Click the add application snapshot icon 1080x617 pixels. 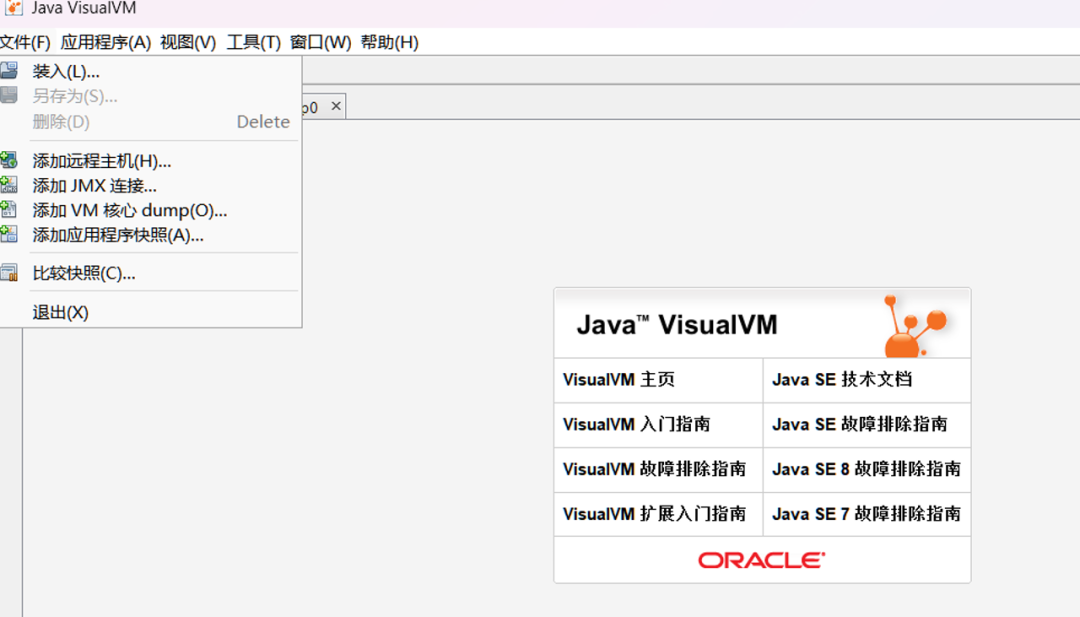pos(8,234)
